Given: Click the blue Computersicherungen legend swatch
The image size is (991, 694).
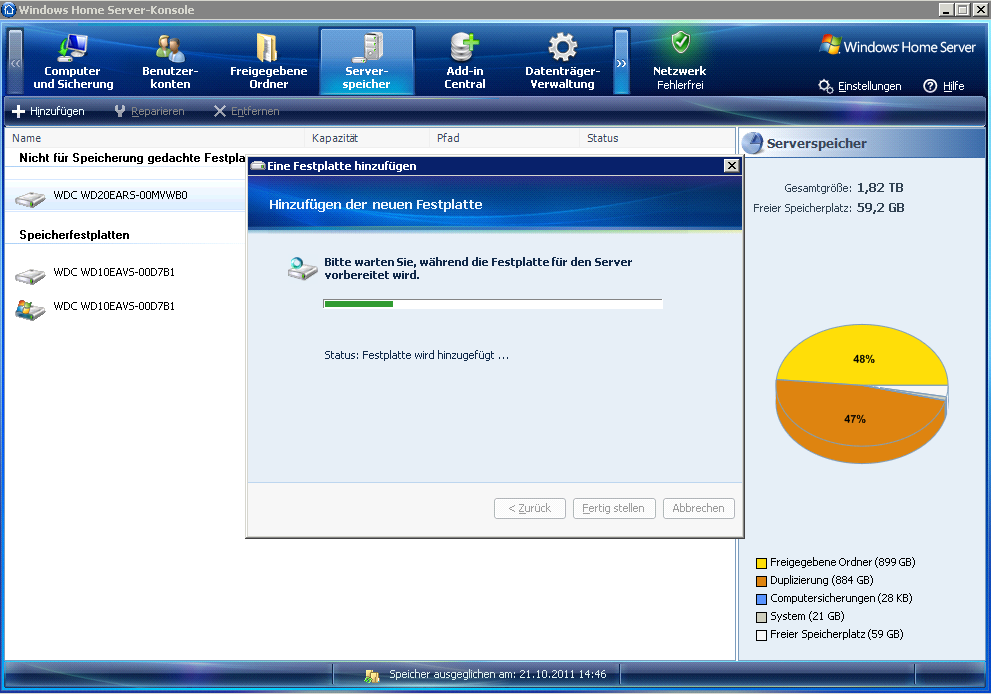Looking at the screenshot, I should [x=761, y=599].
